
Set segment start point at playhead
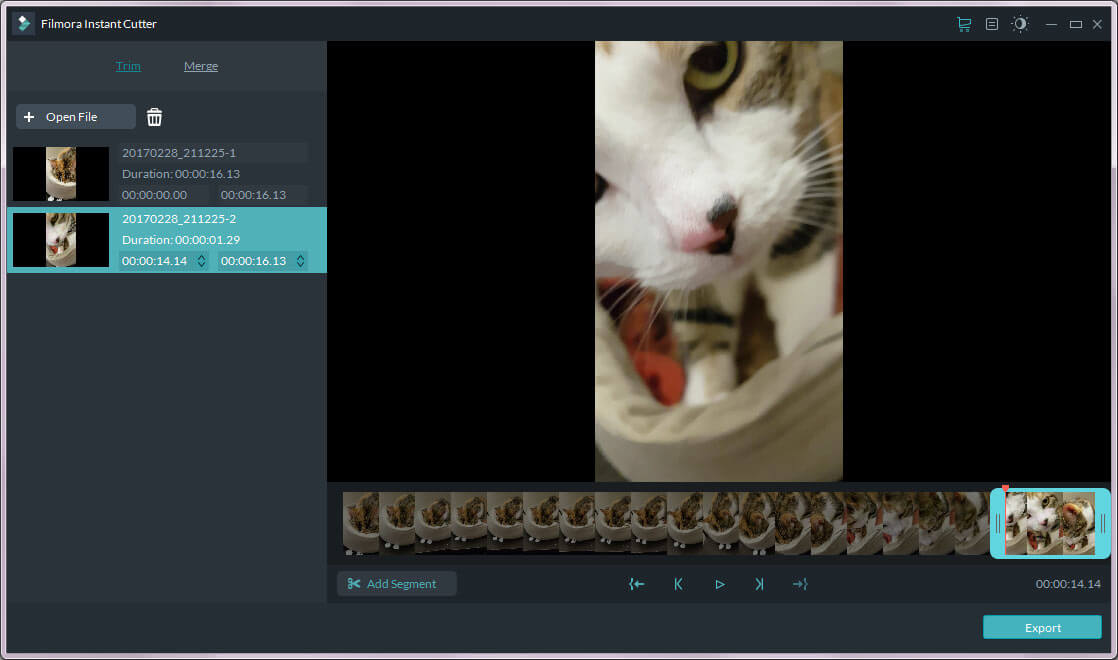[x=637, y=584]
